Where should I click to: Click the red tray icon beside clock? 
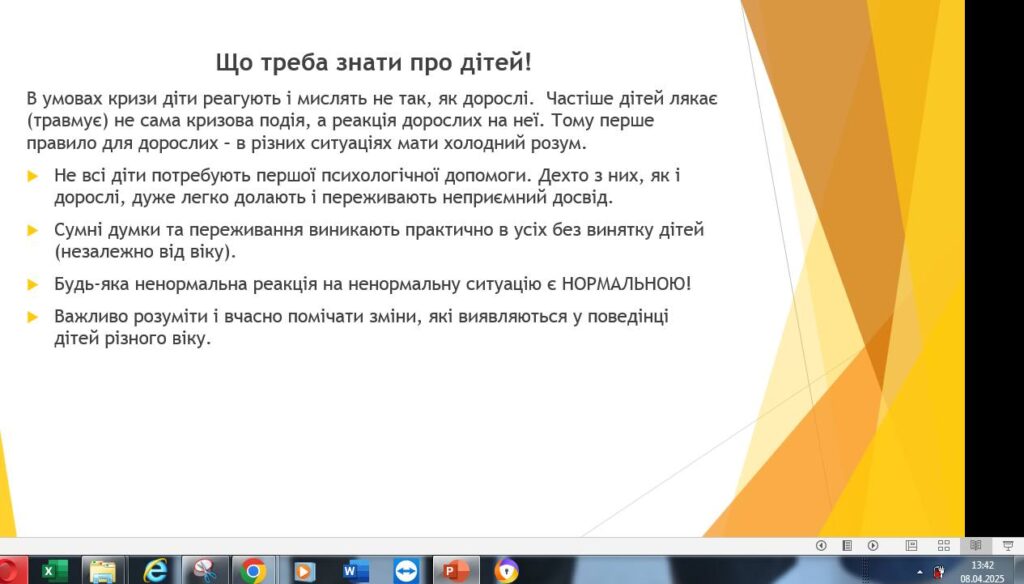939,572
